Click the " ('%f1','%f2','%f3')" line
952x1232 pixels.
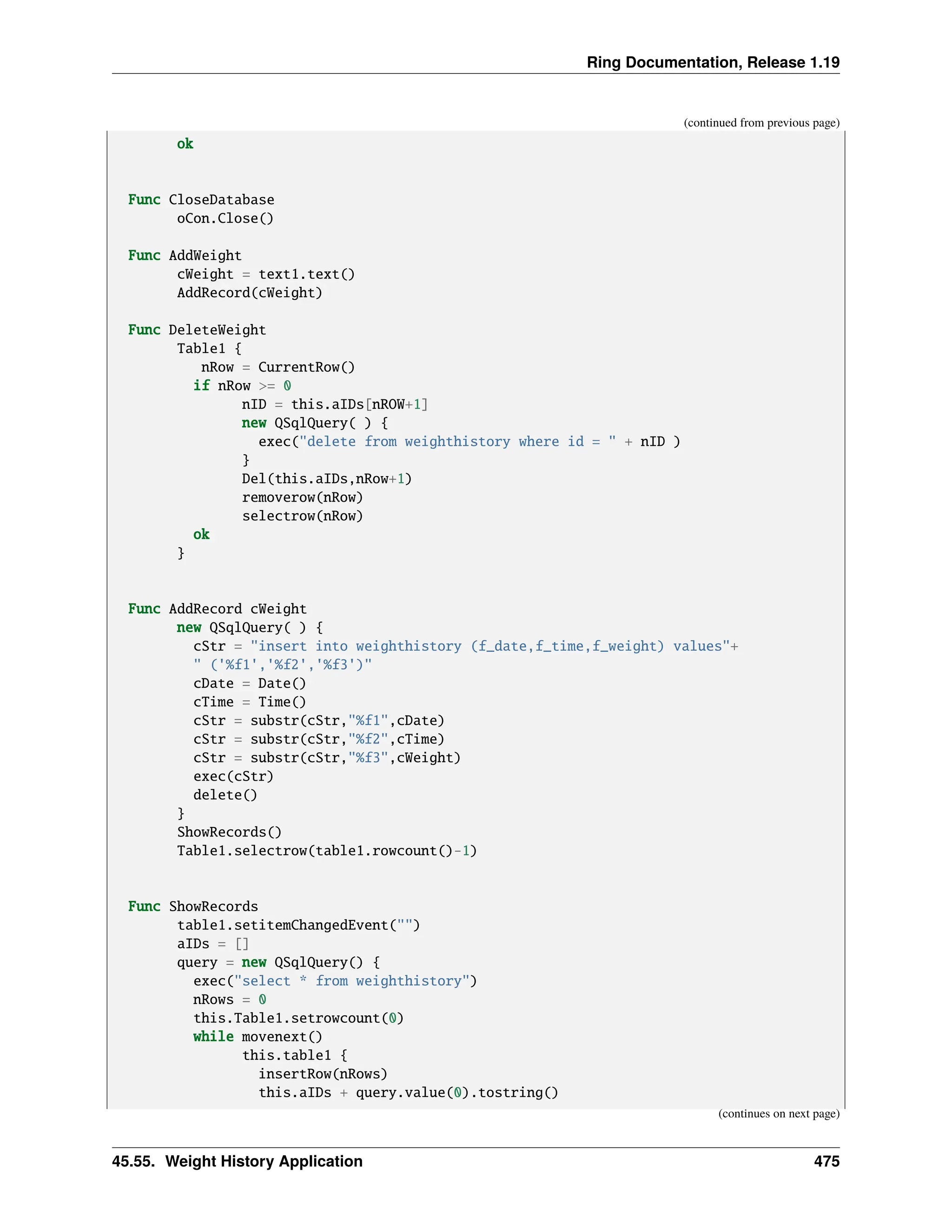(283, 665)
